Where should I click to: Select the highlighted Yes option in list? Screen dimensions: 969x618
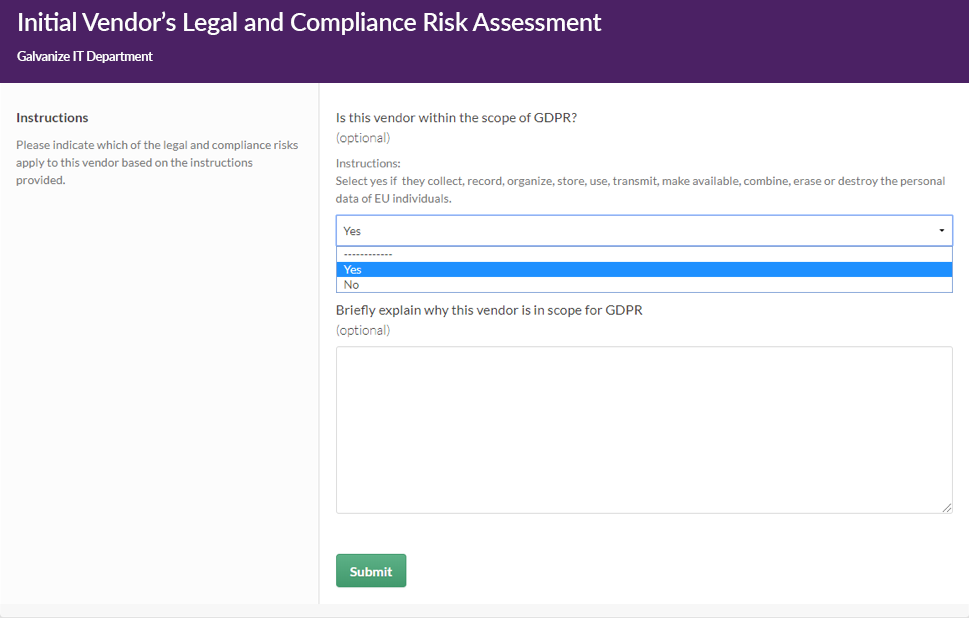pyautogui.click(x=644, y=269)
